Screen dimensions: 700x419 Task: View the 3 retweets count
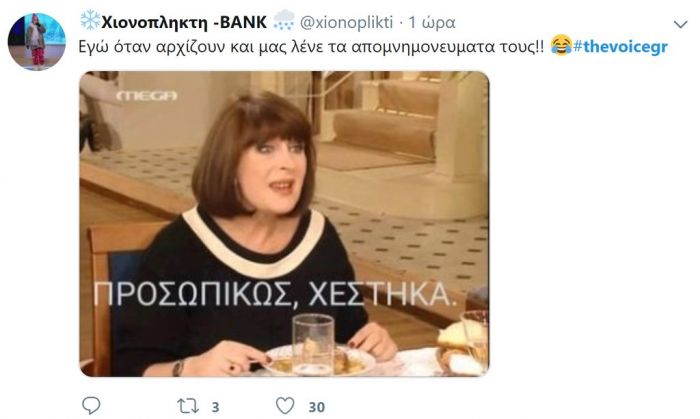coord(215,407)
